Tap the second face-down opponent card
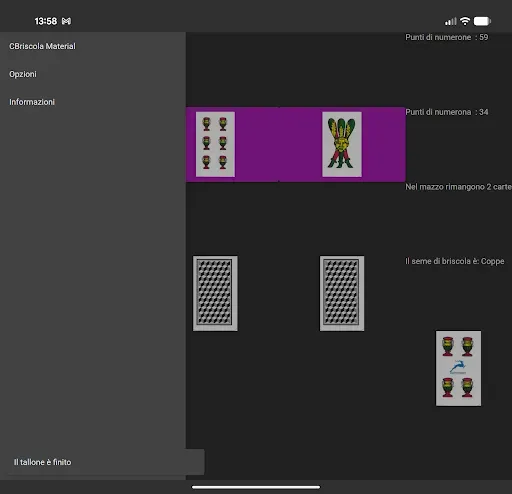This screenshot has height=494, width=512. pos(342,293)
